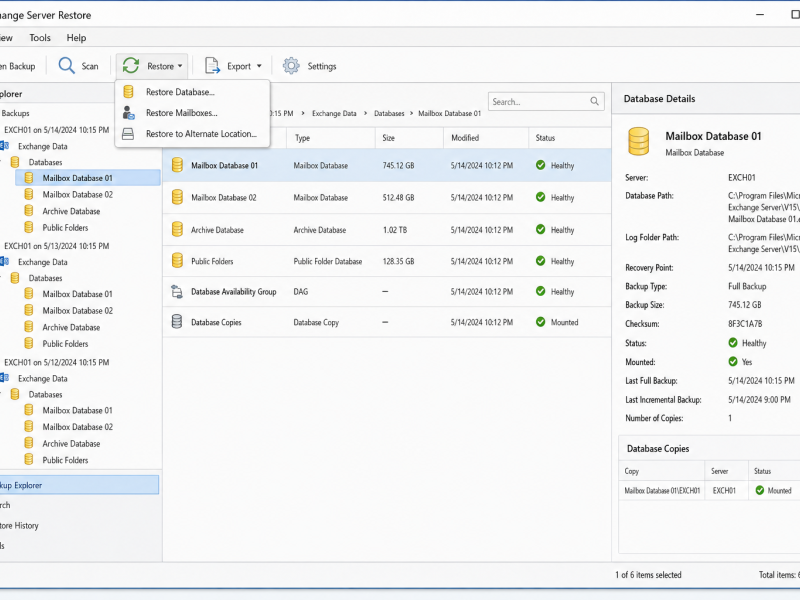Click the Exchange Data icon under 5/12/2024 backup
The height and width of the screenshot is (600, 800).
tap(5, 378)
